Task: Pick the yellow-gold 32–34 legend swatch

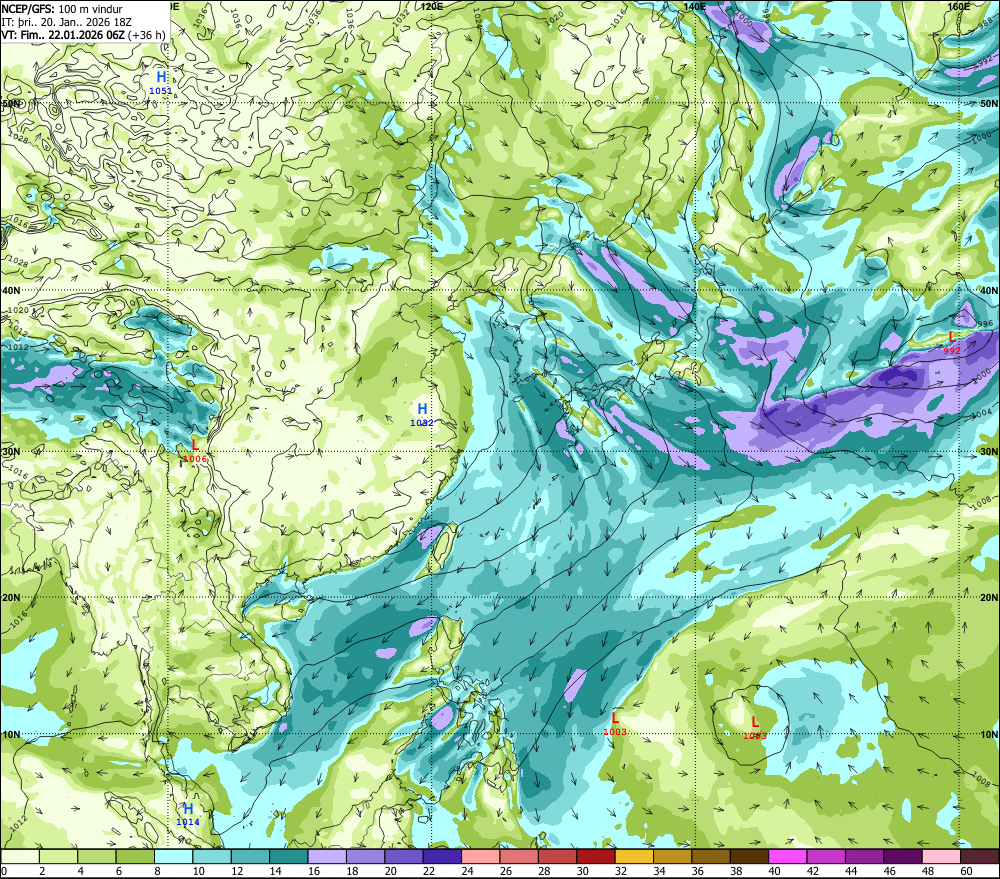Action: 634,856
